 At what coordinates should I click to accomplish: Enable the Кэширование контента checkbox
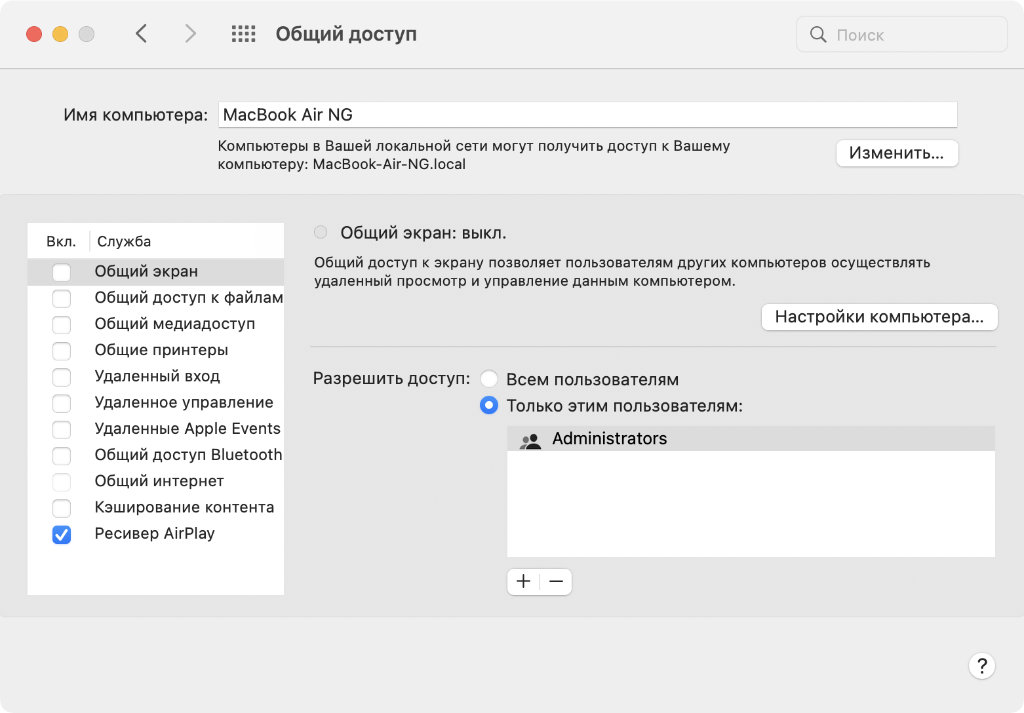pos(62,508)
